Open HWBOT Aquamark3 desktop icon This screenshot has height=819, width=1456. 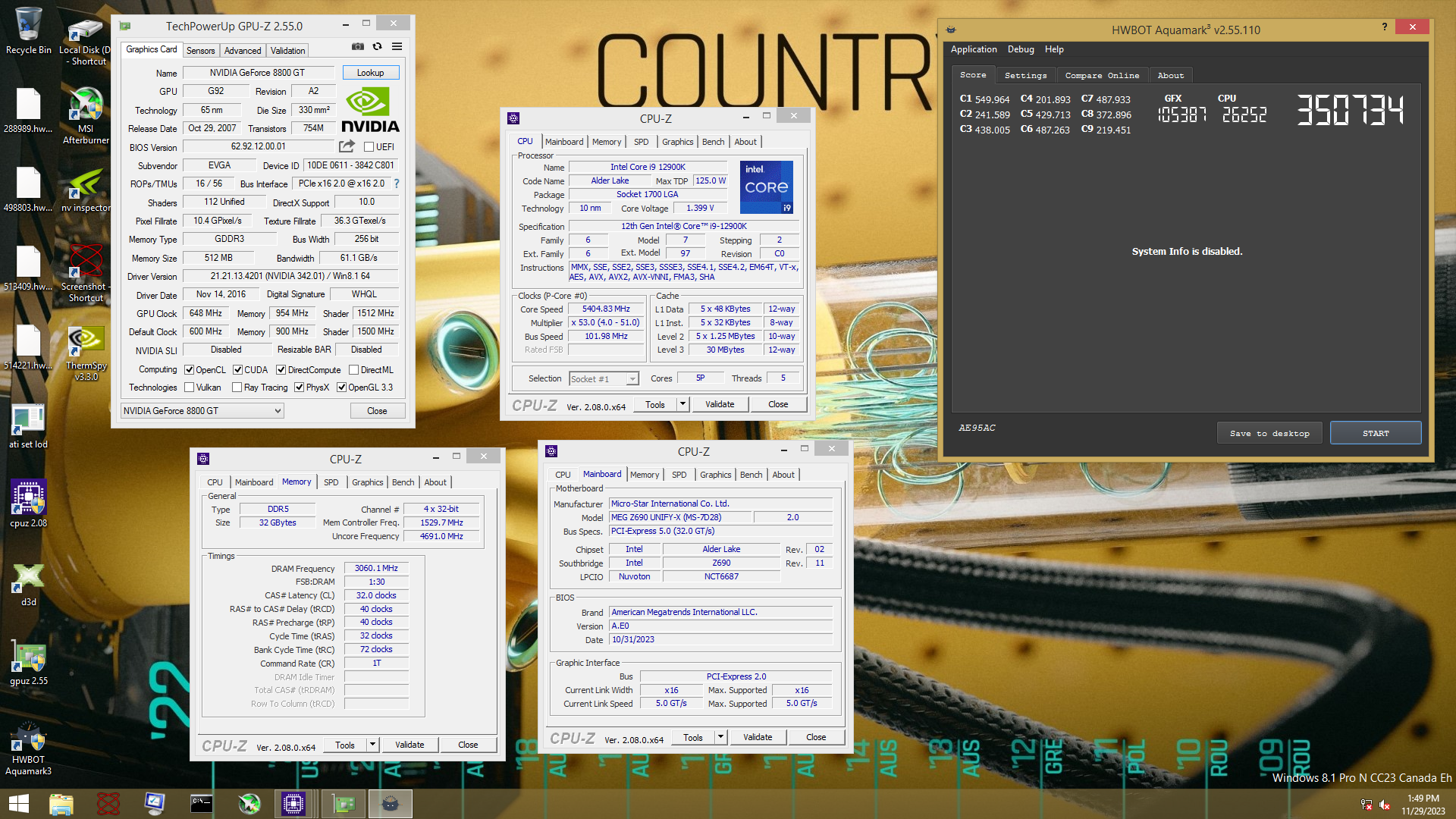(x=29, y=747)
